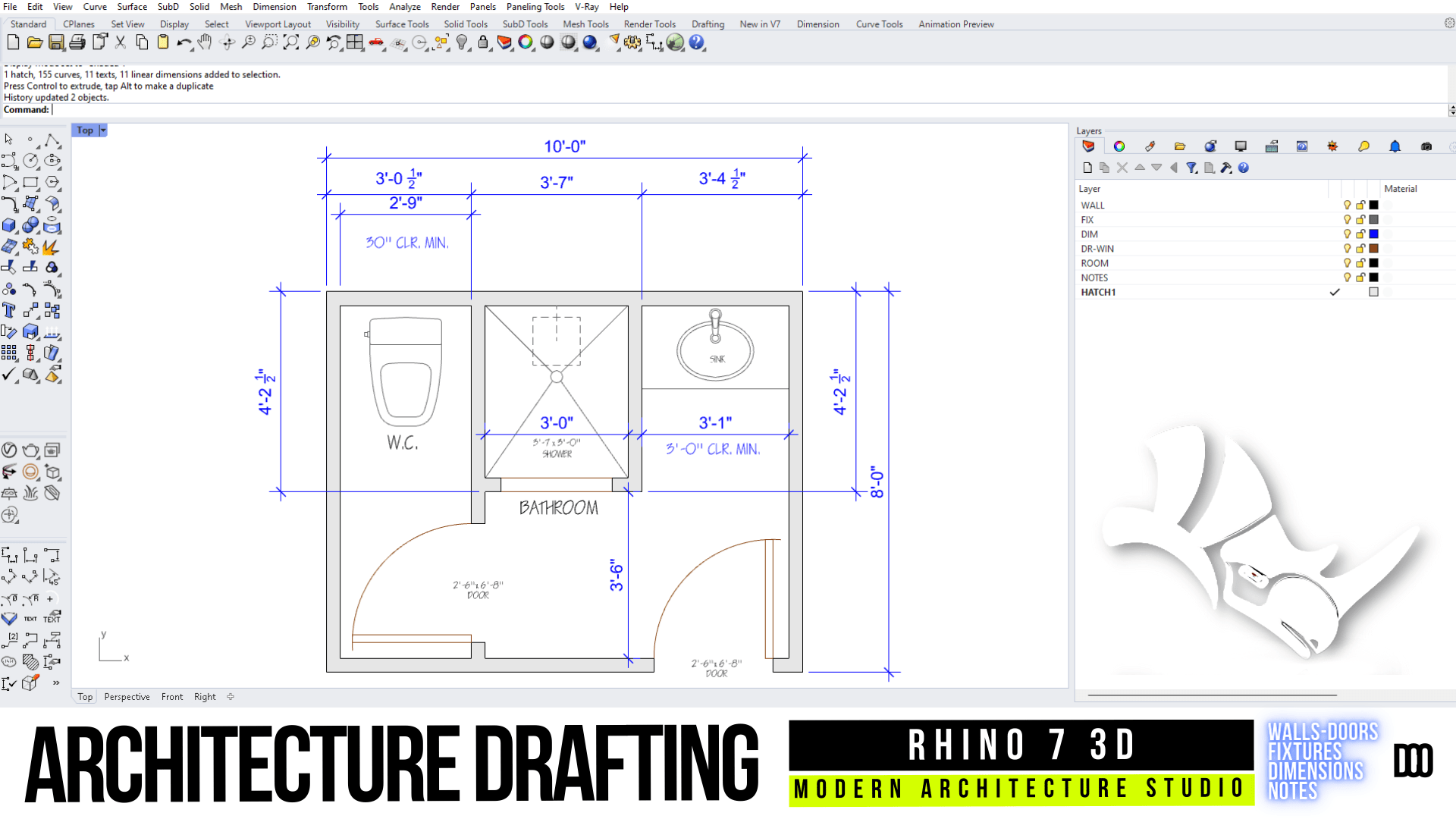Lock the DIM layer using its padlock toggle
Screen dimensions: 1456x819
1360,234
